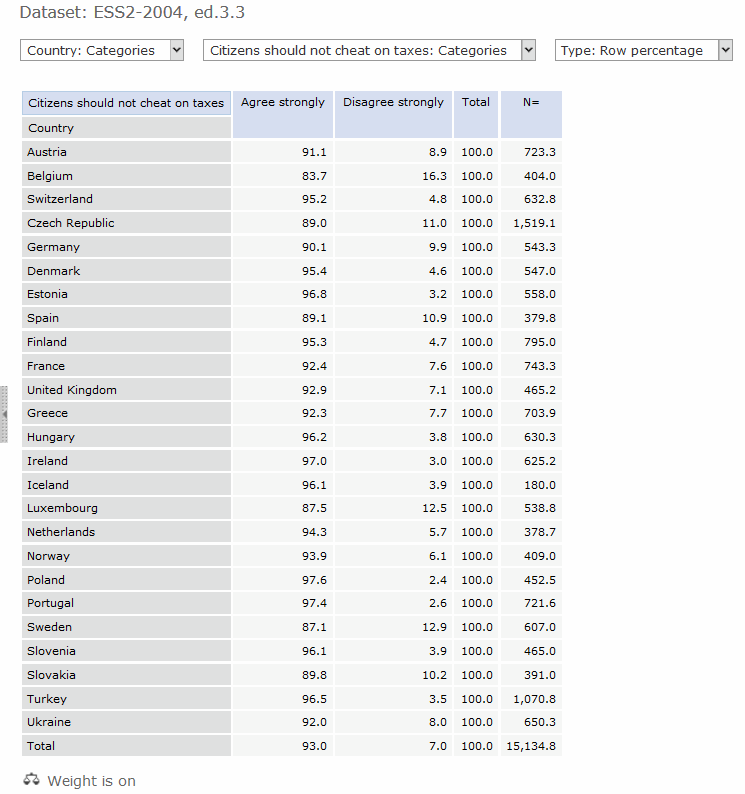Click the 'Total' column header
Viewport: 745px width, 794px height.
476,103
